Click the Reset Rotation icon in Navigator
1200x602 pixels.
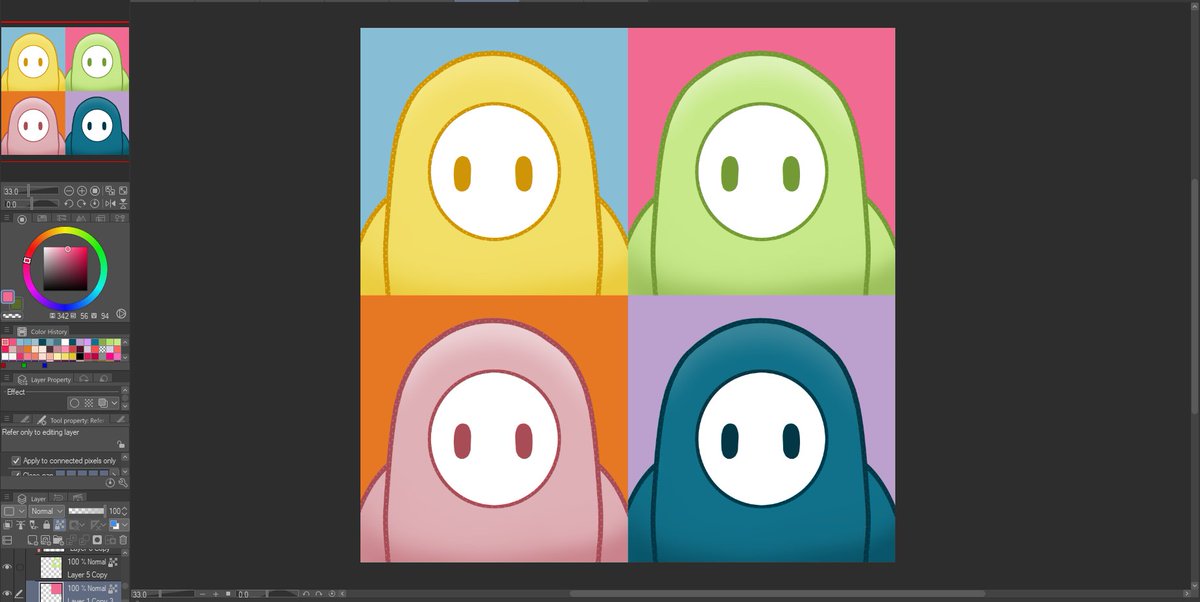(x=95, y=204)
